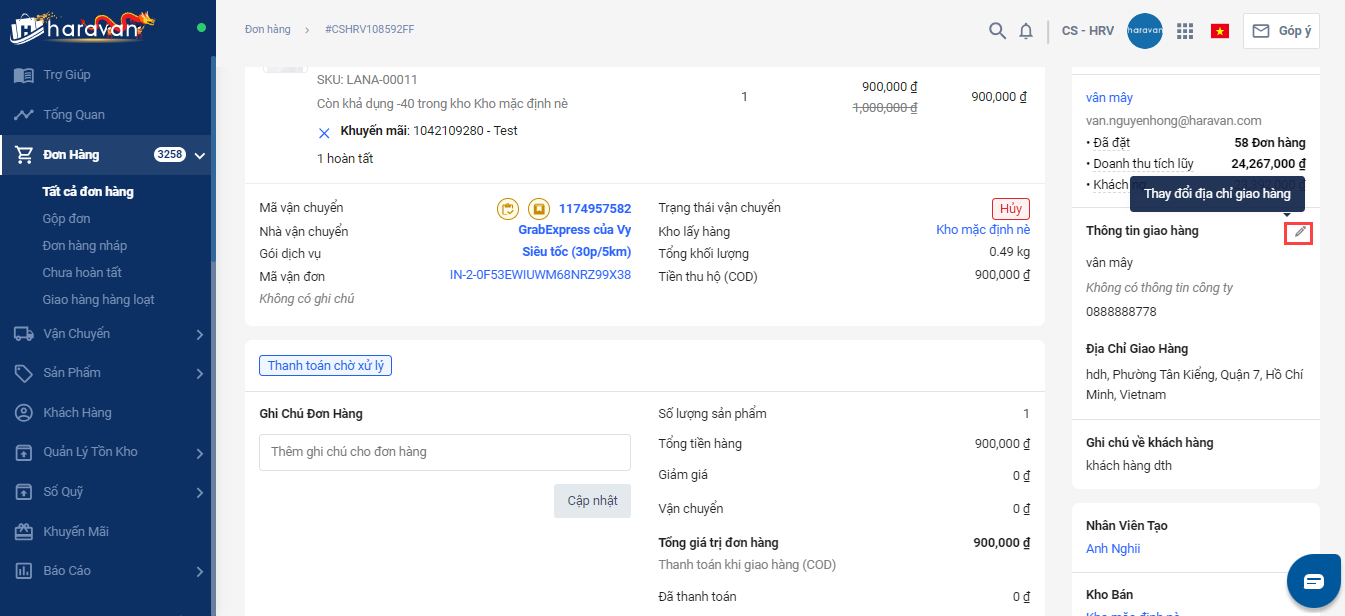
Task: Click the search magnifier icon
Action: click(997, 31)
